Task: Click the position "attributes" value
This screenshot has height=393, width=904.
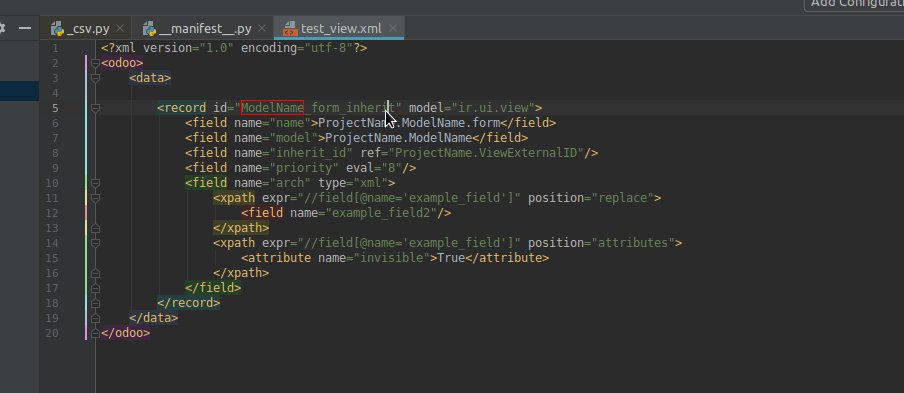Action: 633,243
